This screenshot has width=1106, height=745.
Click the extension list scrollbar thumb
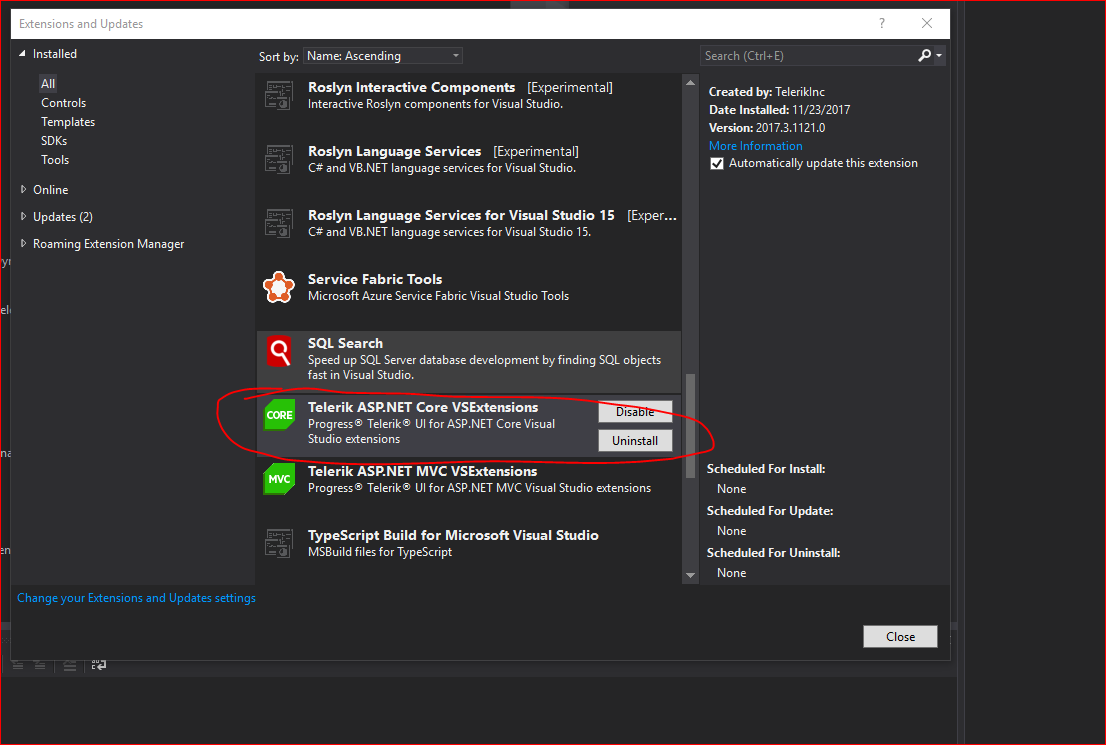[x=690, y=426]
